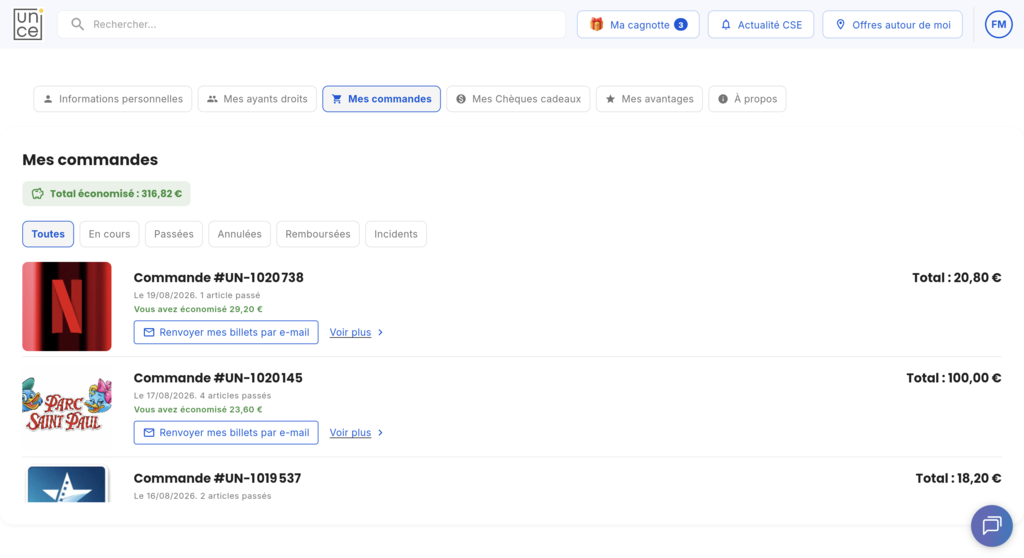Click Commande #UN-1020145 title
The height and width of the screenshot is (558, 1024).
pyautogui.click(x=218, y=378)
